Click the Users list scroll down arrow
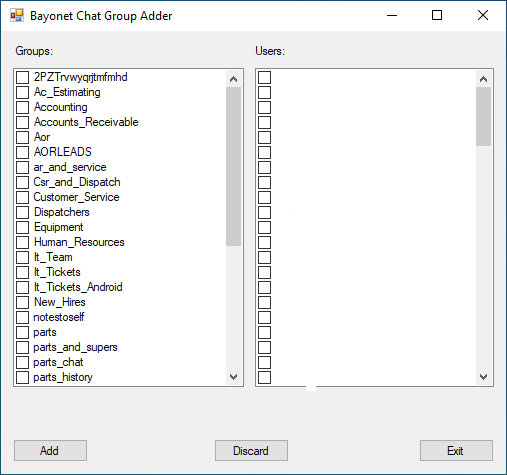This screenshot has height=475, width=507. (x=483, y=377)
